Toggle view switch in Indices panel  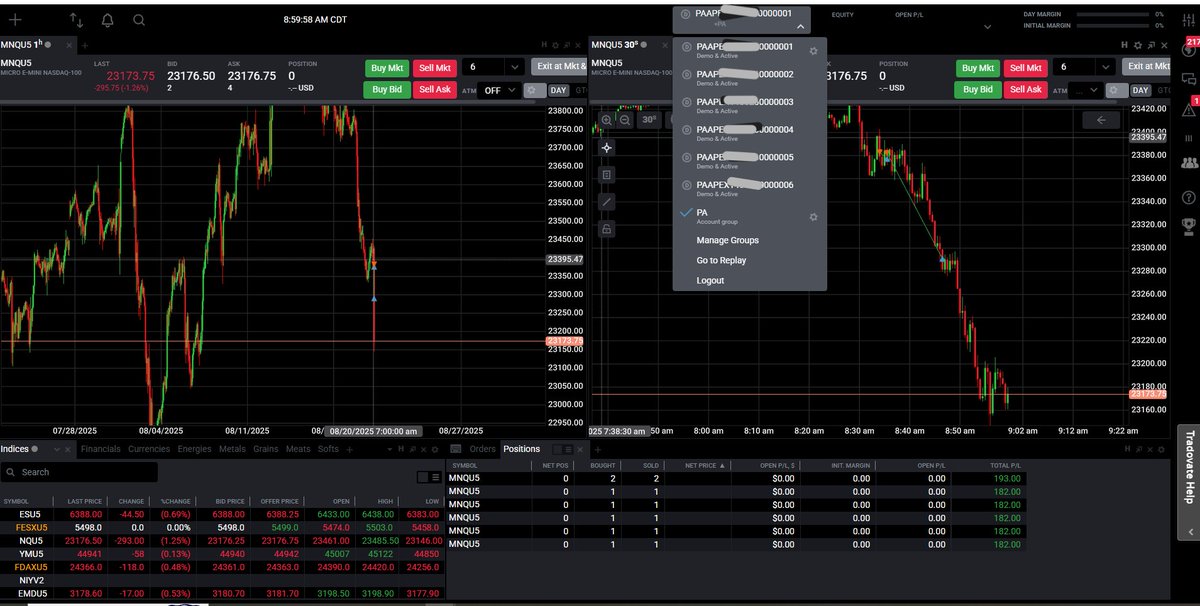coord(428,477)
